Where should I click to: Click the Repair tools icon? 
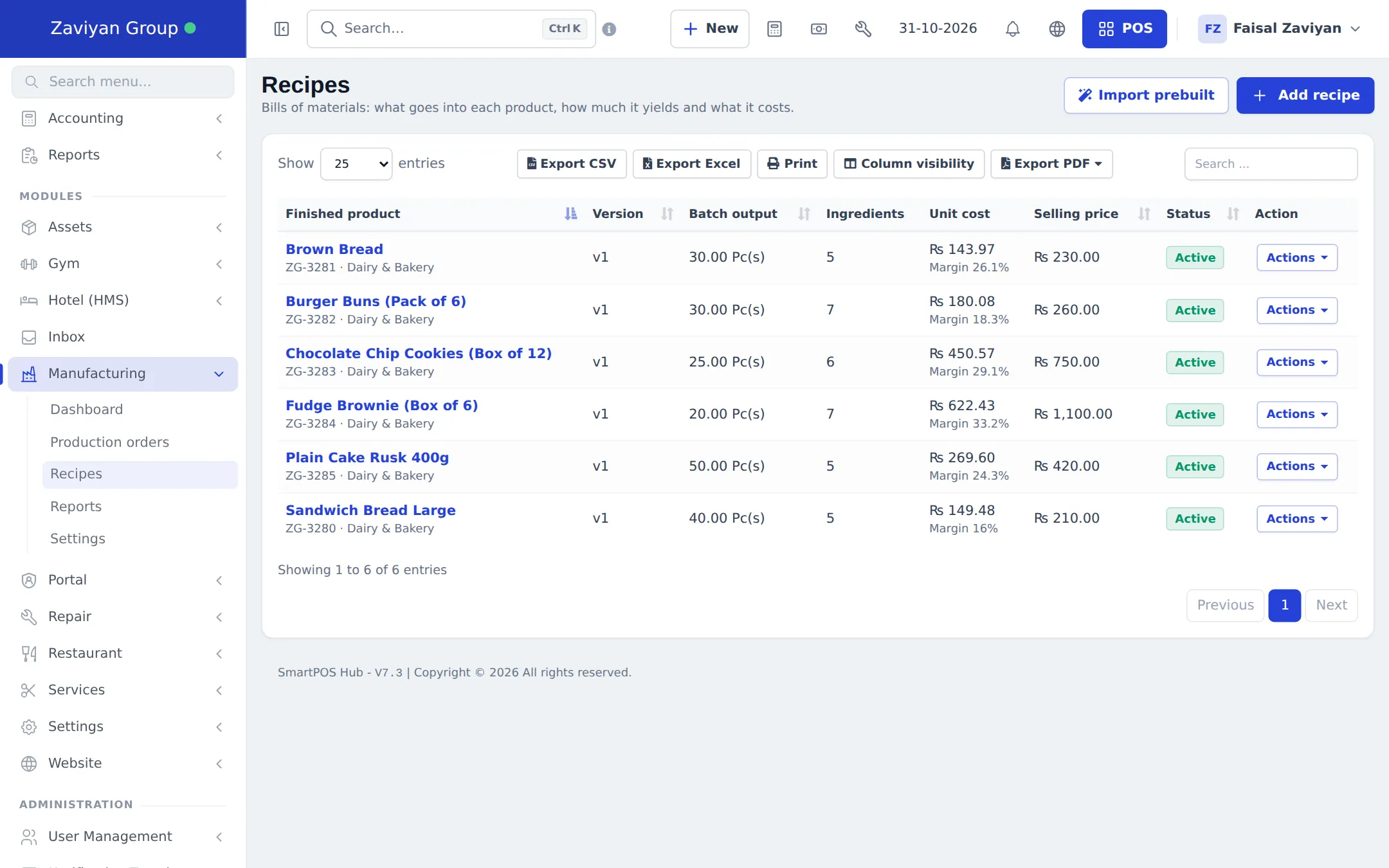[29, 617]
